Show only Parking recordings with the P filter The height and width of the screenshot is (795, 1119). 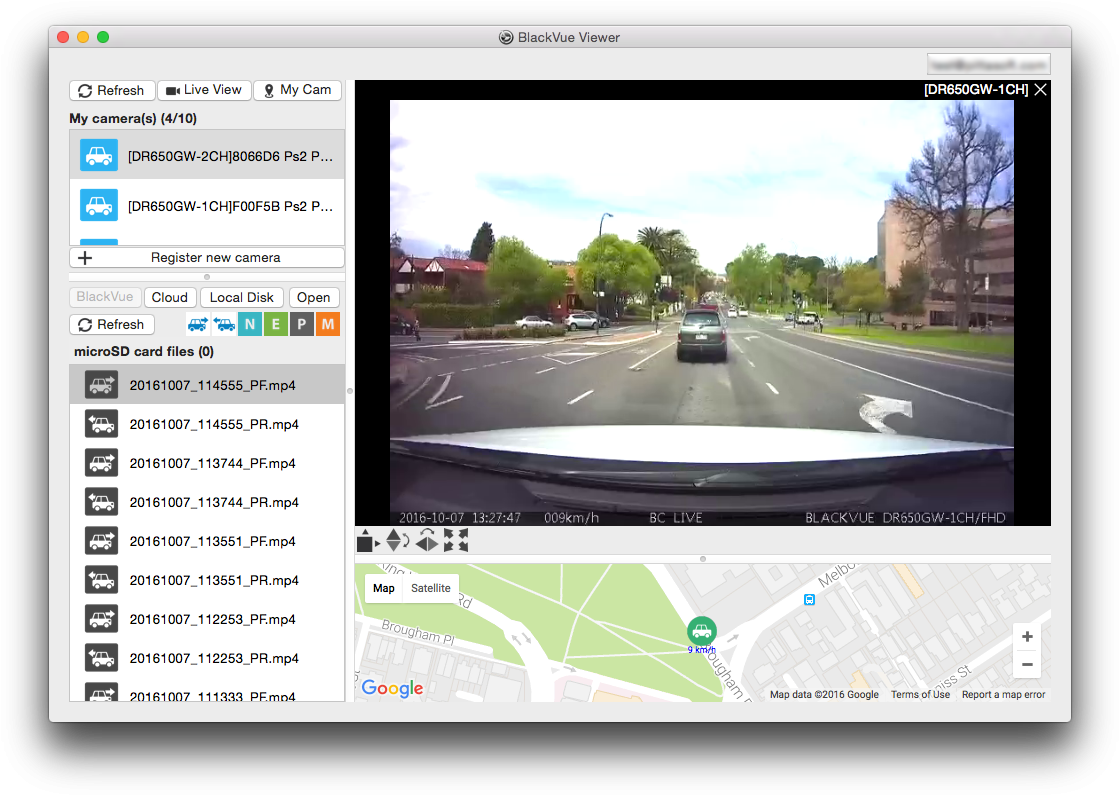(301, 324)
